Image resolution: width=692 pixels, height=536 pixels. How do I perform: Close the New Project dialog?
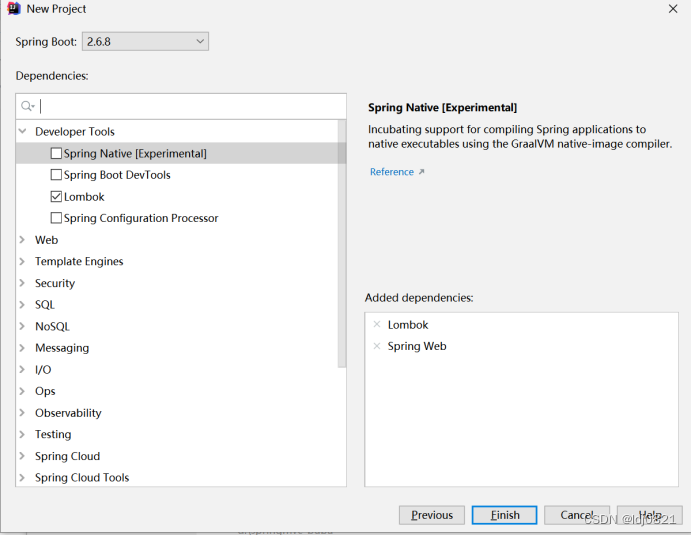tap(673, 9)
